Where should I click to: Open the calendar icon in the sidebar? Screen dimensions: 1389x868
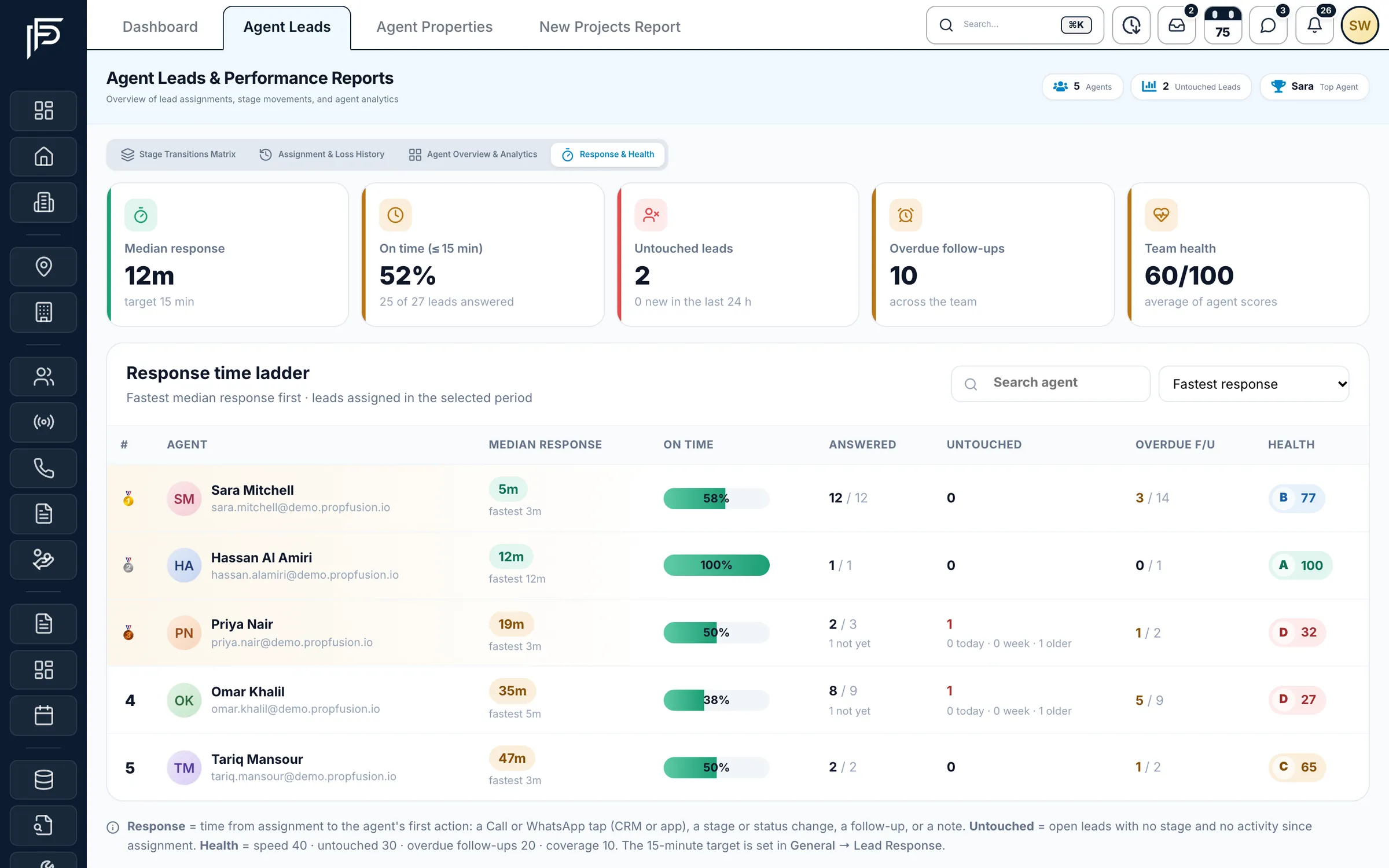point(43,715)
